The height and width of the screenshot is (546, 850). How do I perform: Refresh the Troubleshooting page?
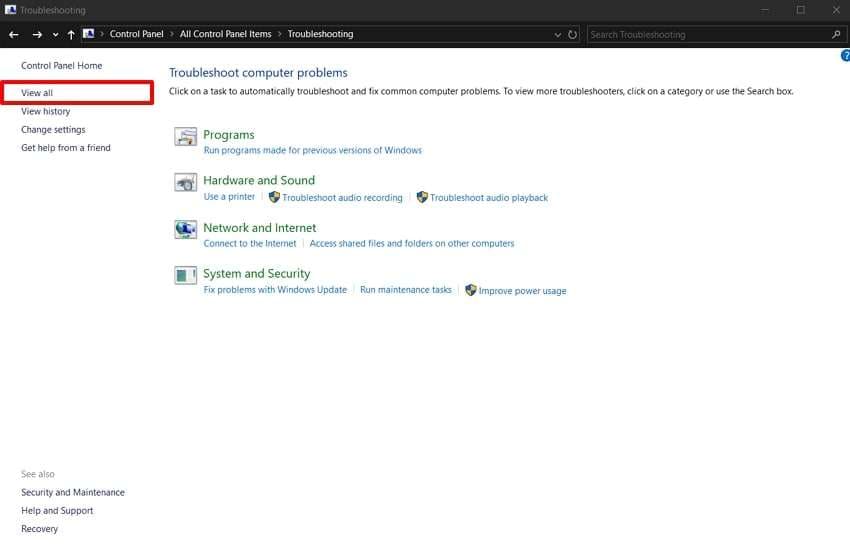coord(572,34)
